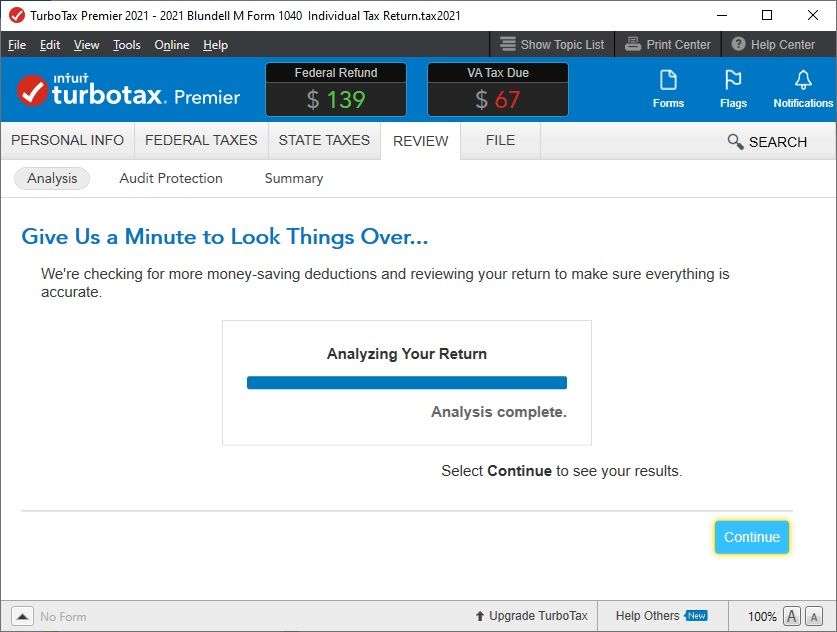Open the Audit Protection sub-tab
The image size is (837, 632).
pos(171,178)
